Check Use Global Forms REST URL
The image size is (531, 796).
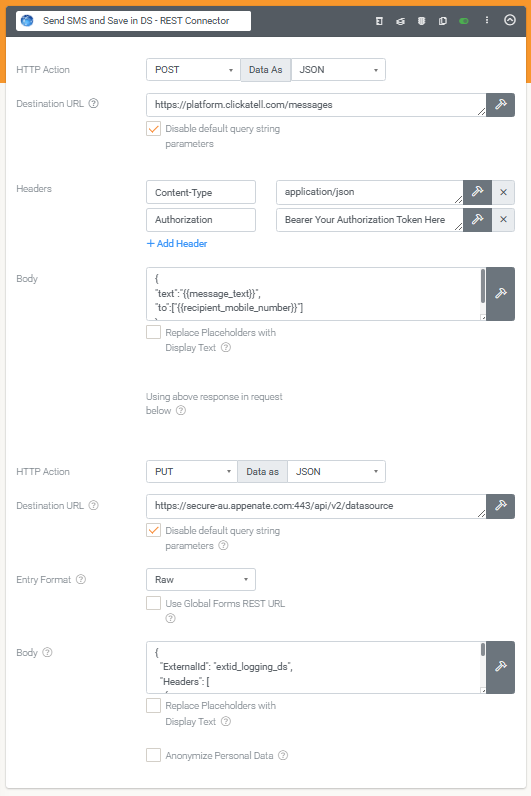153,604
